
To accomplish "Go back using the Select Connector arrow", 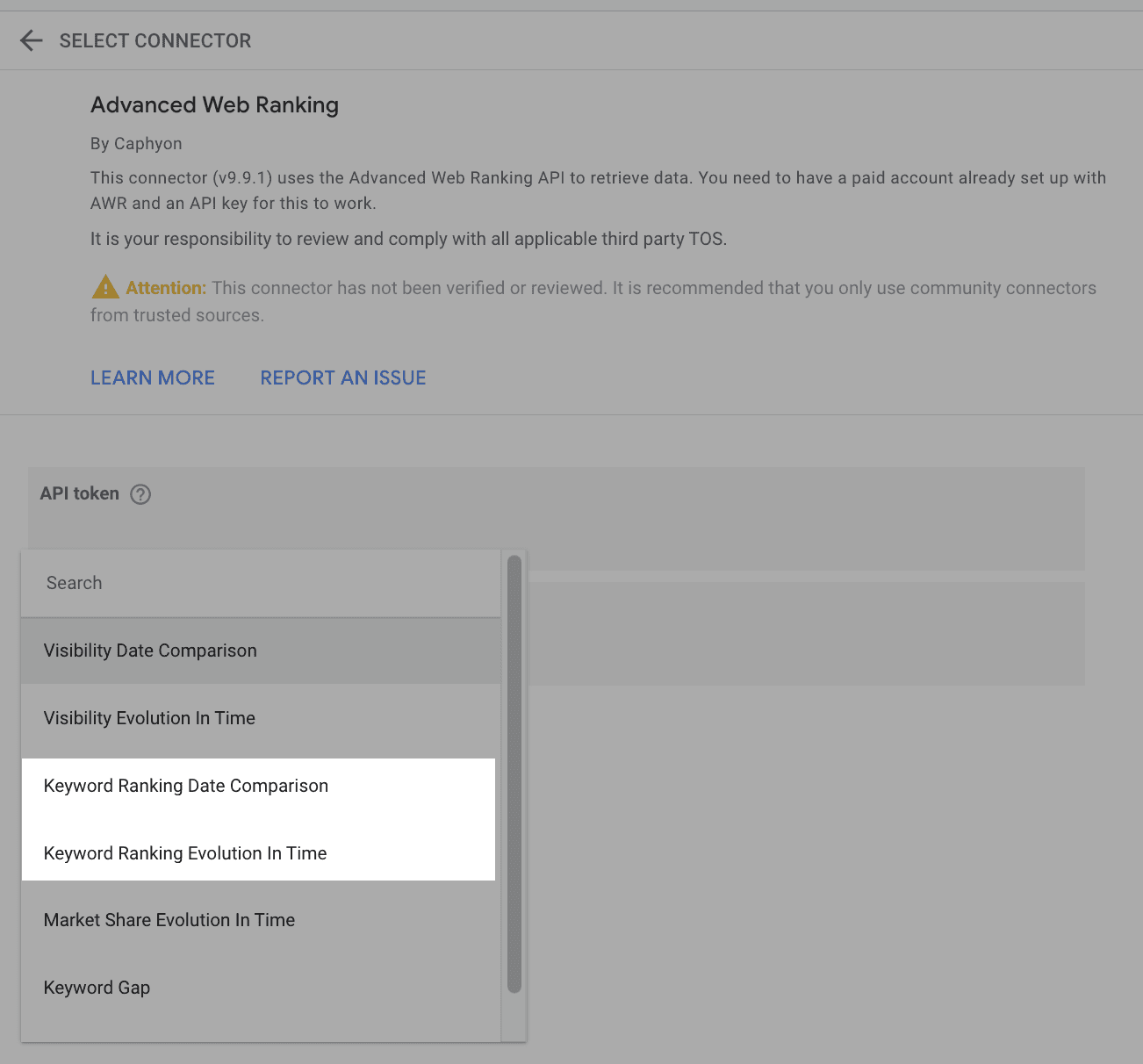I will 32,40.
